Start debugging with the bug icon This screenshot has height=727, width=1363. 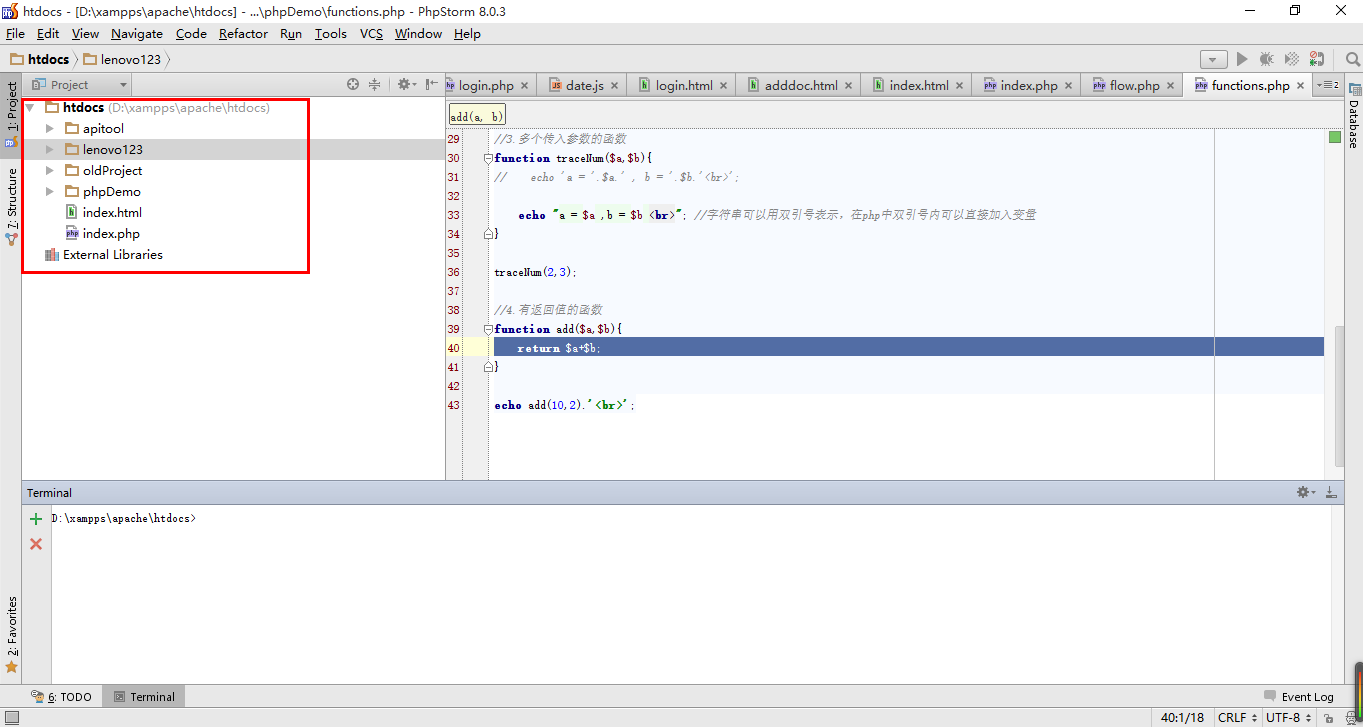[1267, 60]
